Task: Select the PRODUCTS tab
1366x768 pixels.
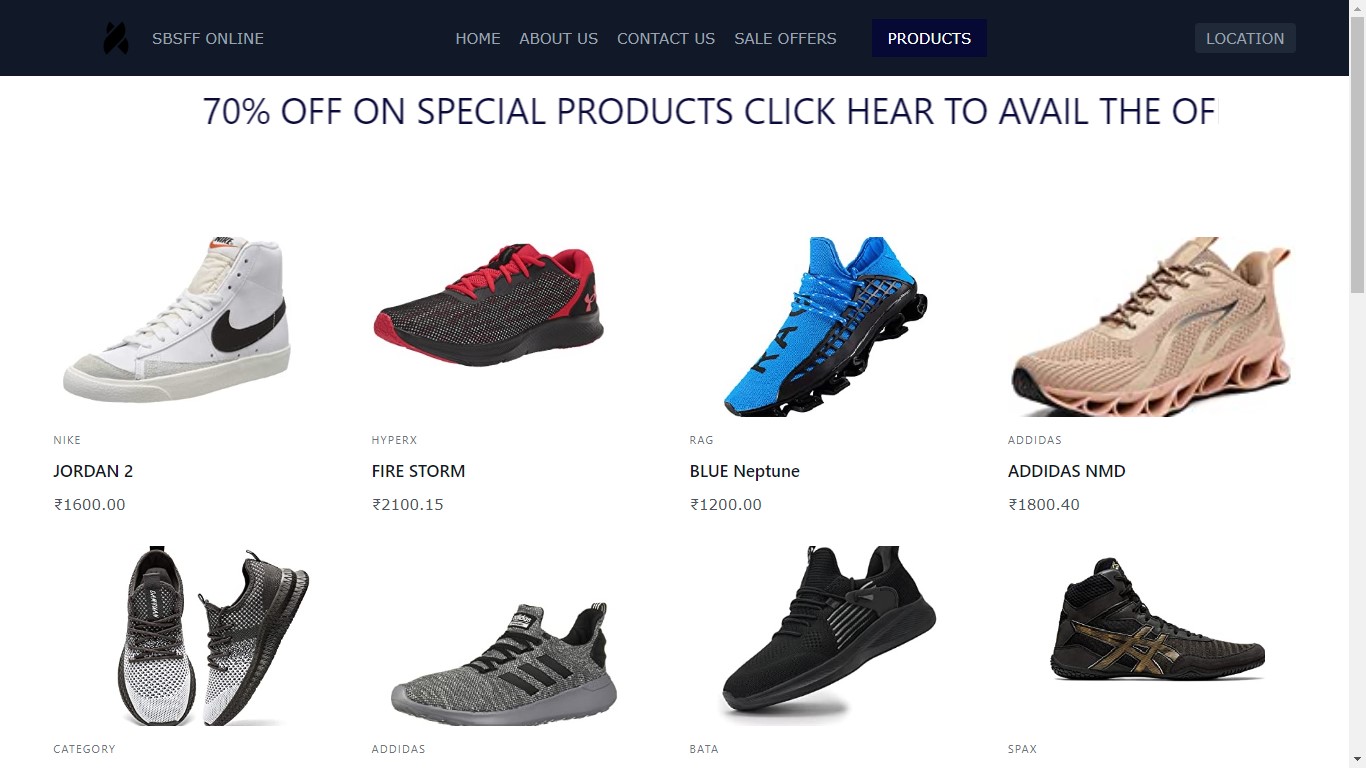Action: click(929, 38)
